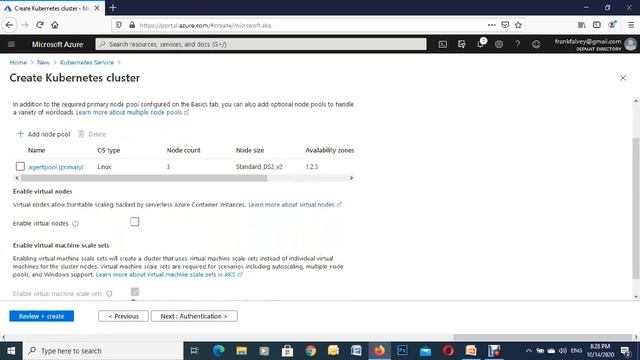Go to the browser home page

point(55,25)
